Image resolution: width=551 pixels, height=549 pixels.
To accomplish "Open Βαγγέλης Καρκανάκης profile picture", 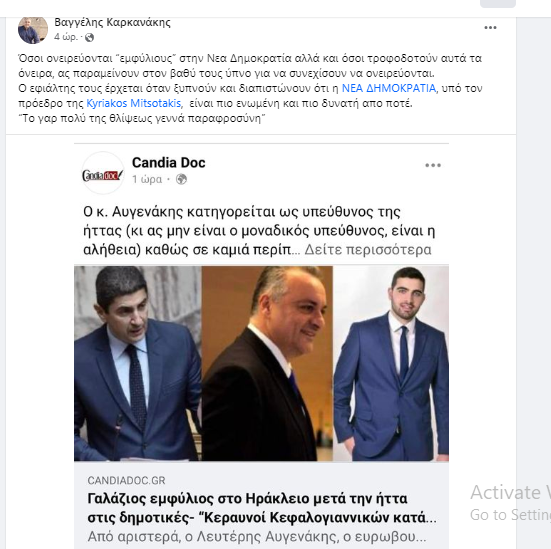I will 33,30.
